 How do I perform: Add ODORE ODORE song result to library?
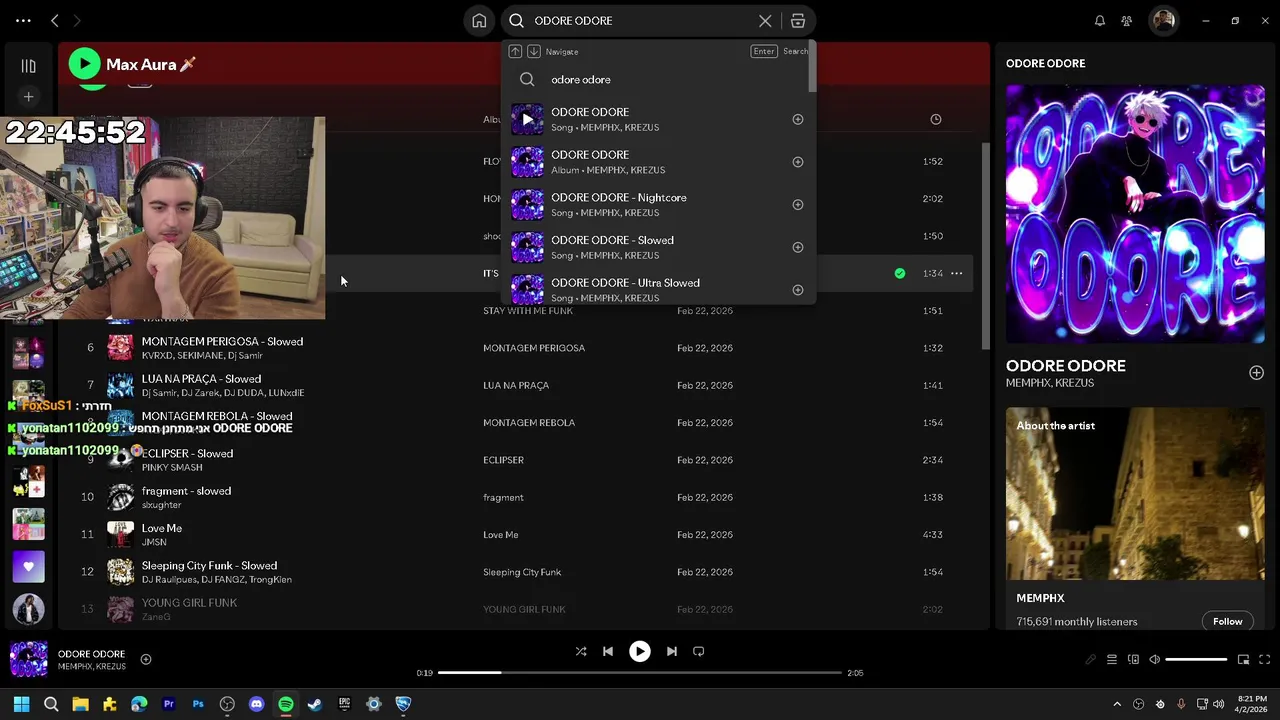[x=798, y=119]
